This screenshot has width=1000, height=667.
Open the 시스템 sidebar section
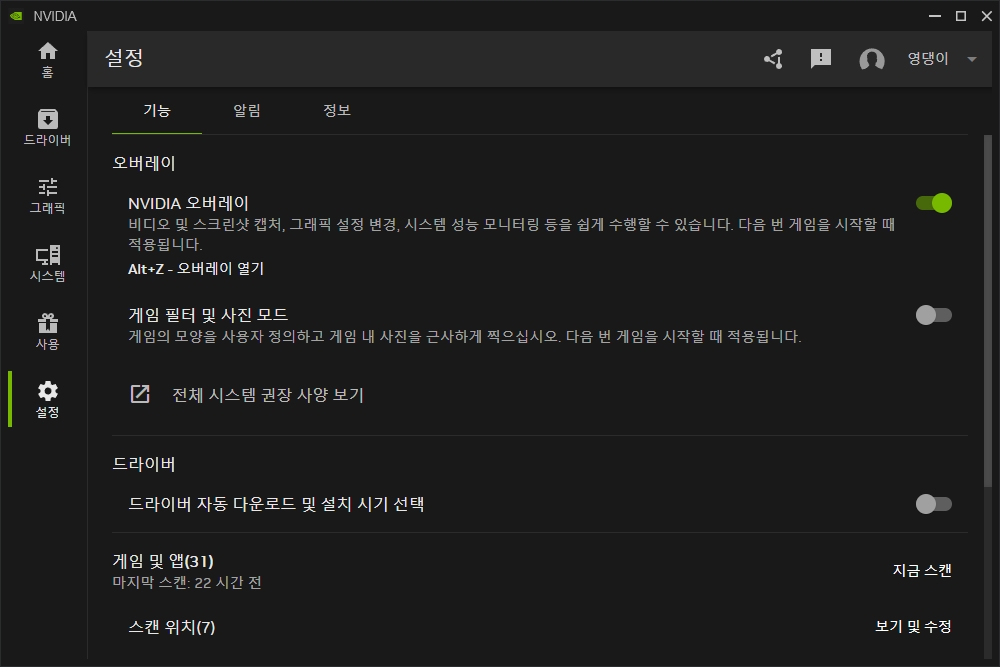[x=47, y=263]
